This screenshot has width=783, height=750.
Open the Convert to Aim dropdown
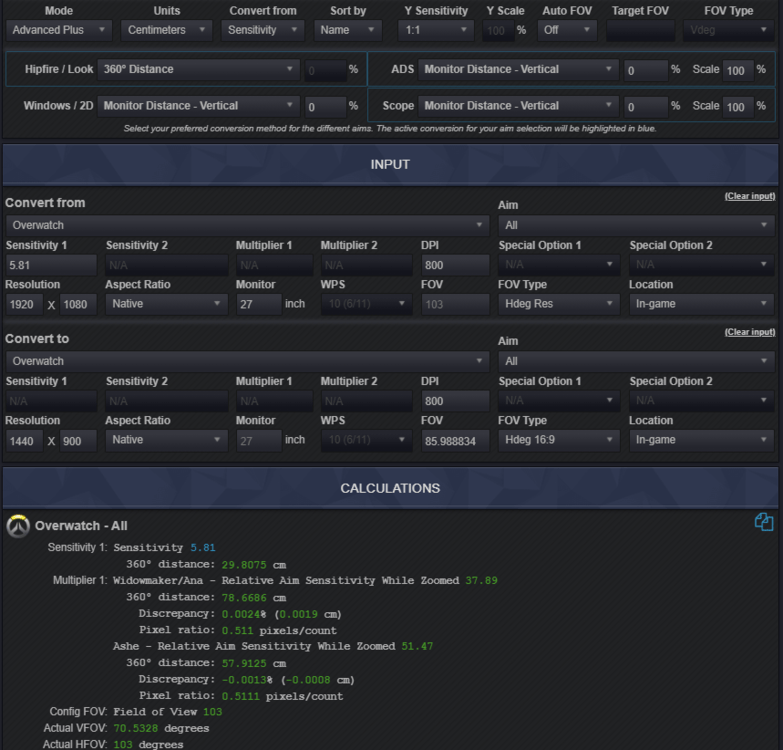636,361
